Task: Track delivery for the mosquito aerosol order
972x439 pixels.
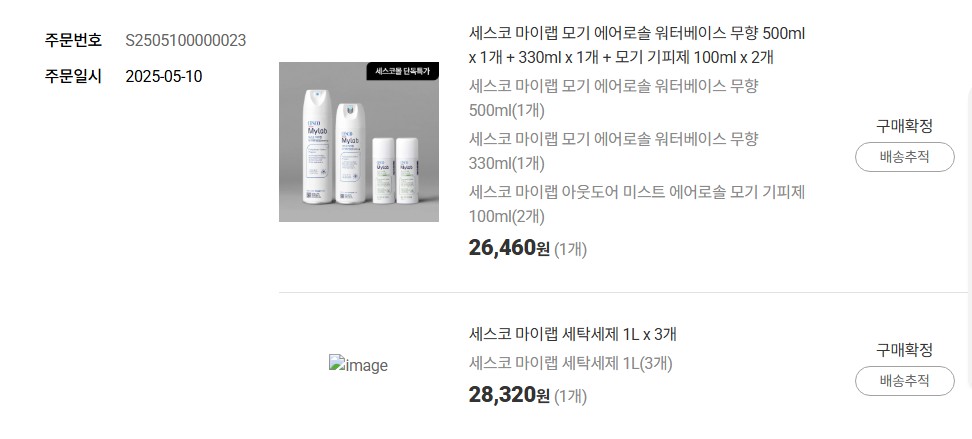Action: 904,157
